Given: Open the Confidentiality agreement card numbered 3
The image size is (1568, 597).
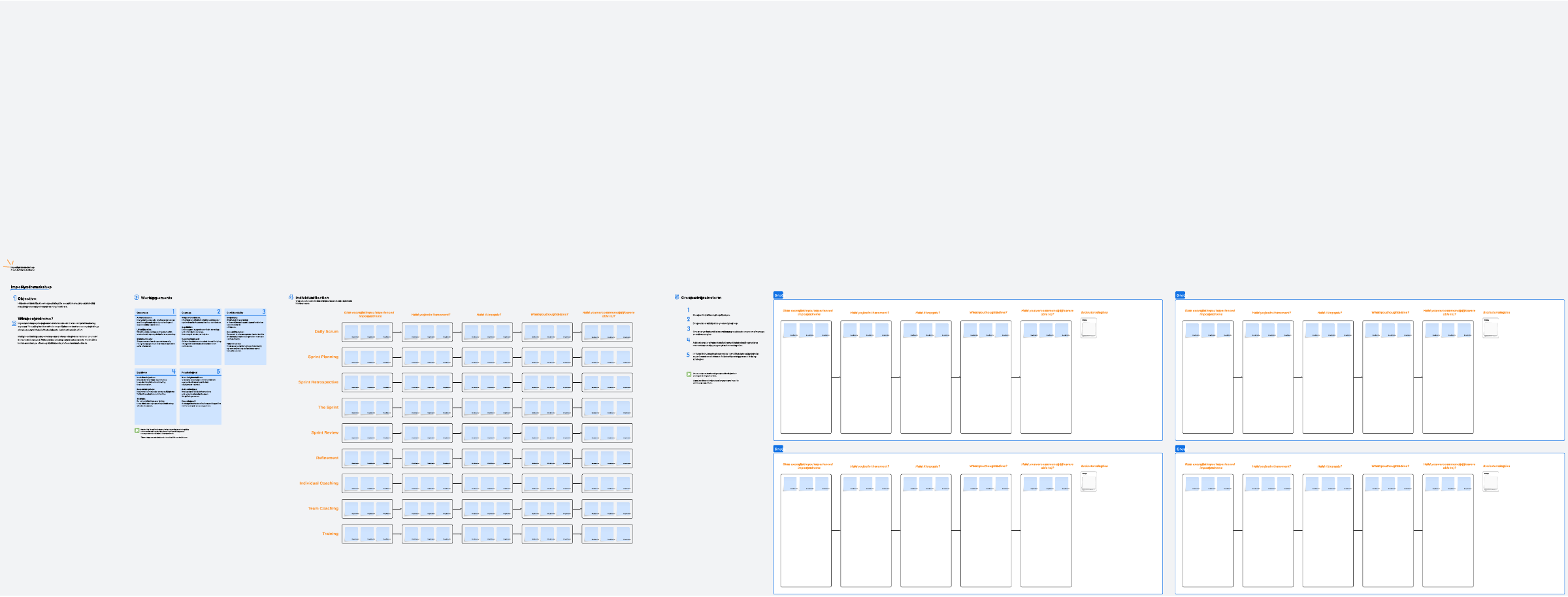Looking at the screenshot, I should (246, 337).
